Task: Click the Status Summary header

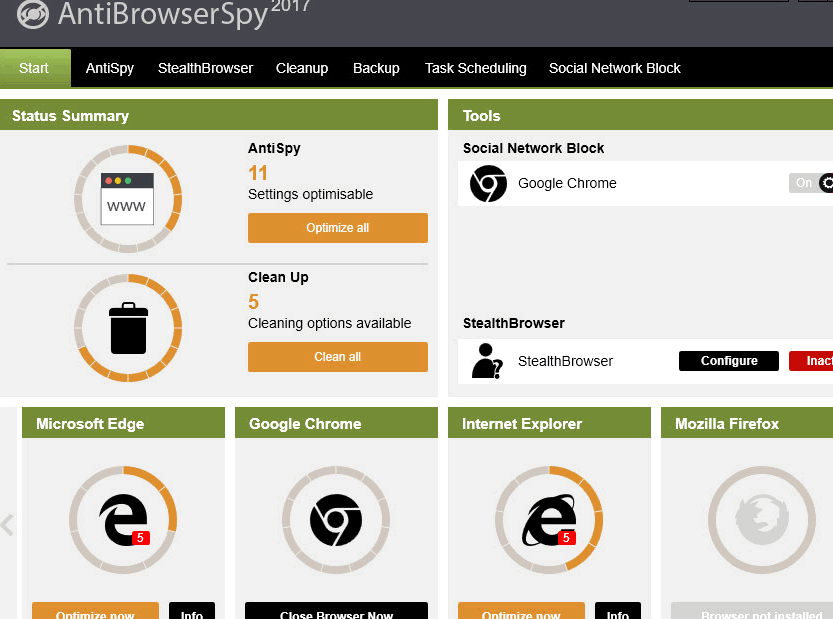Action: pyautogui.click(x=219, y=115)
